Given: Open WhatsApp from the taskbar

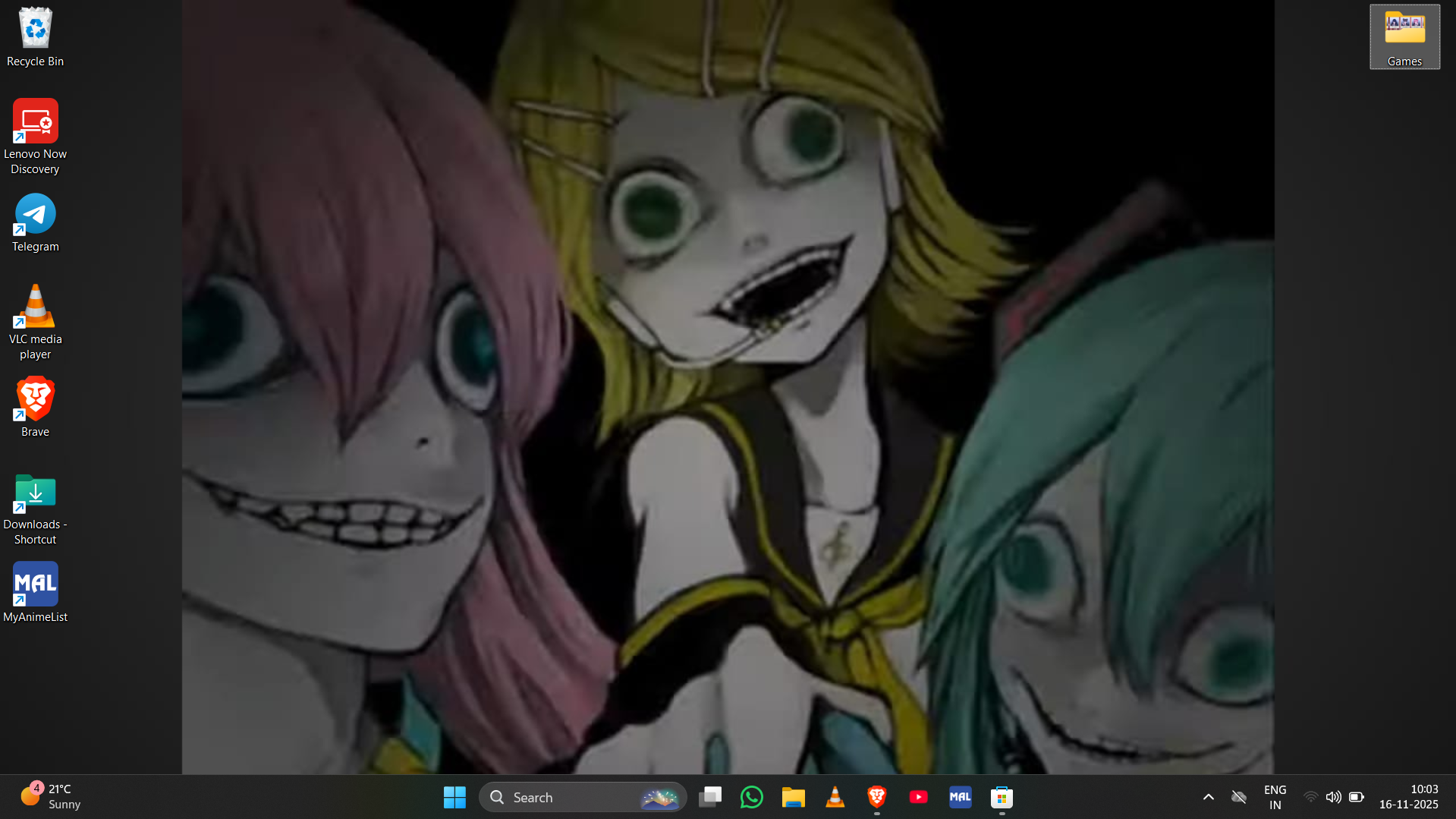Looking at the screenshot, I should click(751, 797).
